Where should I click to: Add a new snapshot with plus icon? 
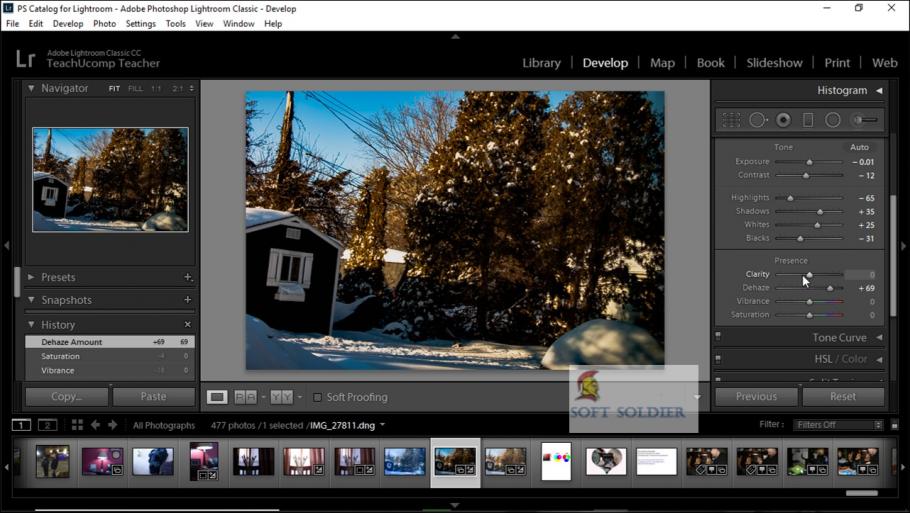[x=187, y=300]
